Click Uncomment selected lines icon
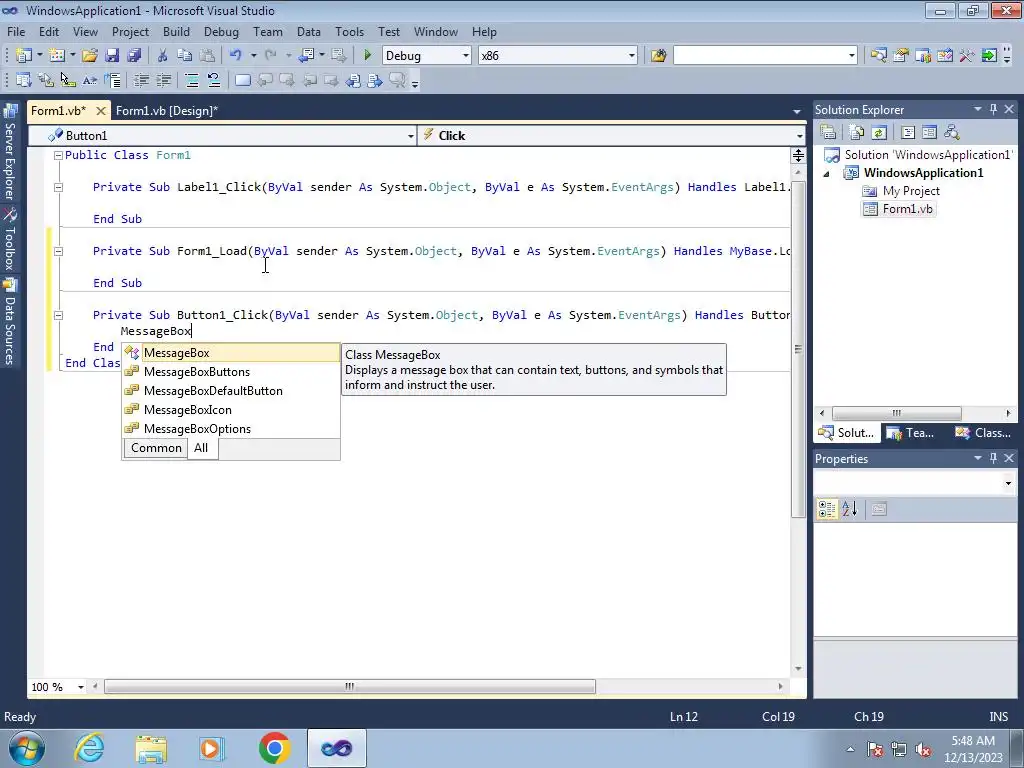Viewport: 1024px width, 768px height. click(214, 80)
